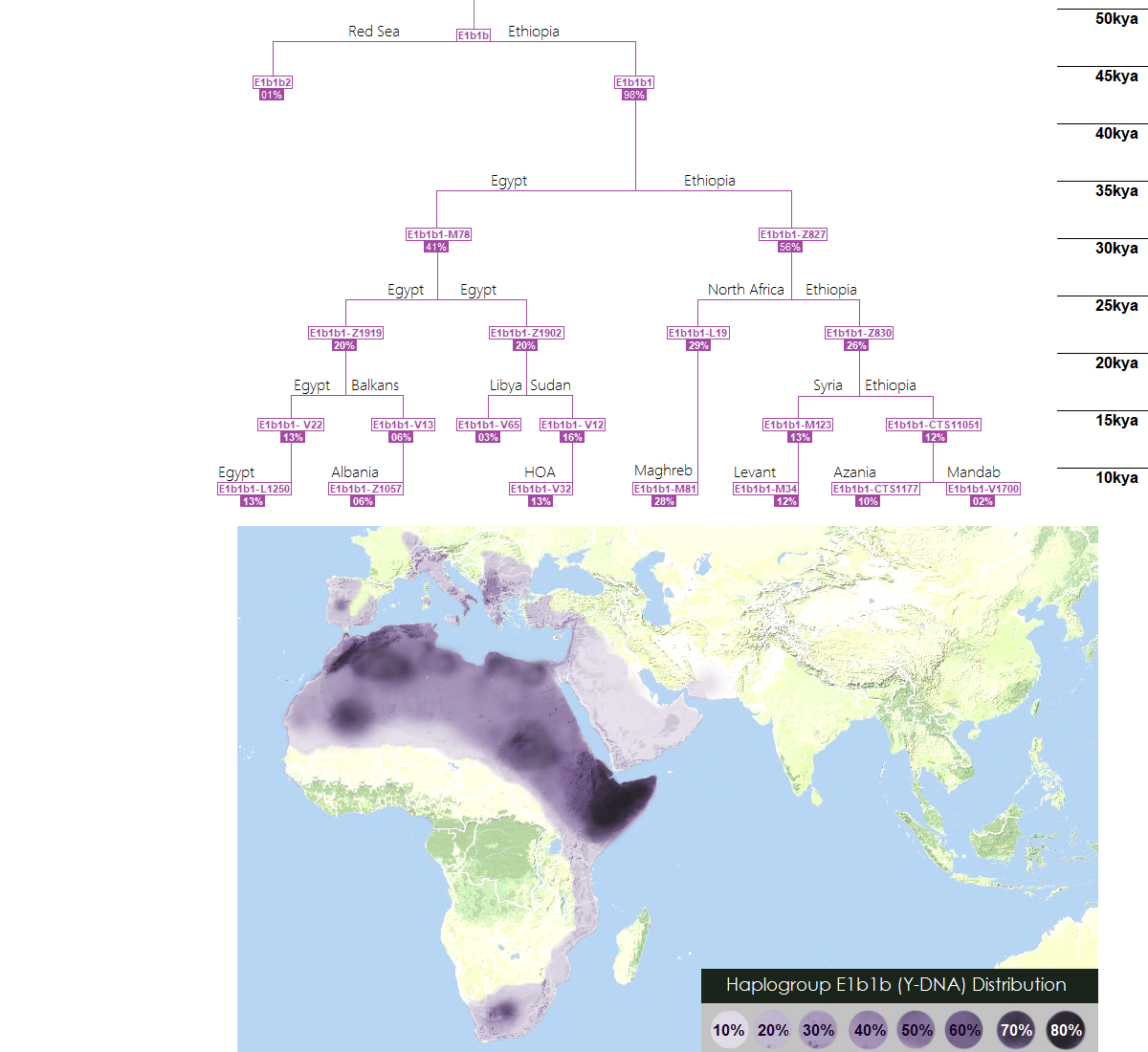The height and width of the screenshot is (1052, 1148).
Task: Select the E1b1b1-L1250 leaf node
Action: pyautogui.click(x=254, y=489)
